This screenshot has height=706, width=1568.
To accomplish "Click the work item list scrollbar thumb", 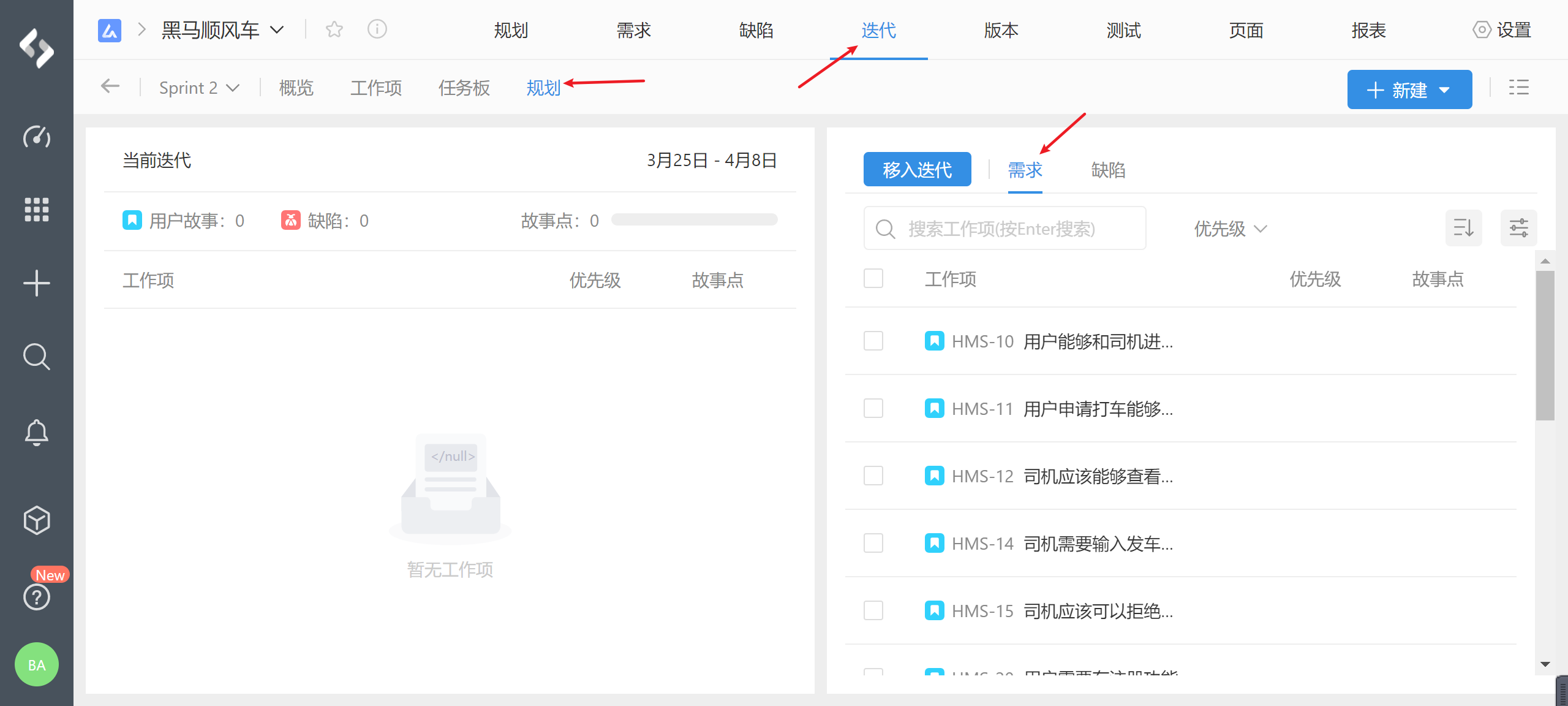I will tap(1545, 344).
